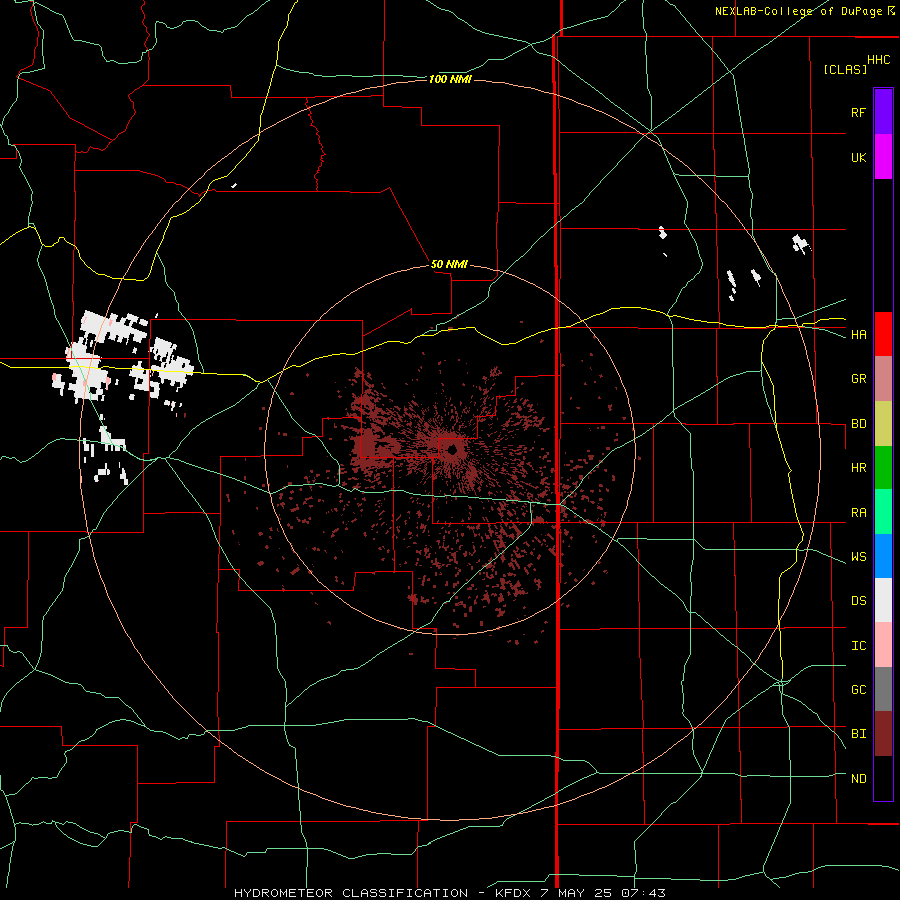The width and height of the screenshot is (900, 900).
Task: Click the IC pink legend color swatch
Action: pyautogui.click(x=883, y=645)
